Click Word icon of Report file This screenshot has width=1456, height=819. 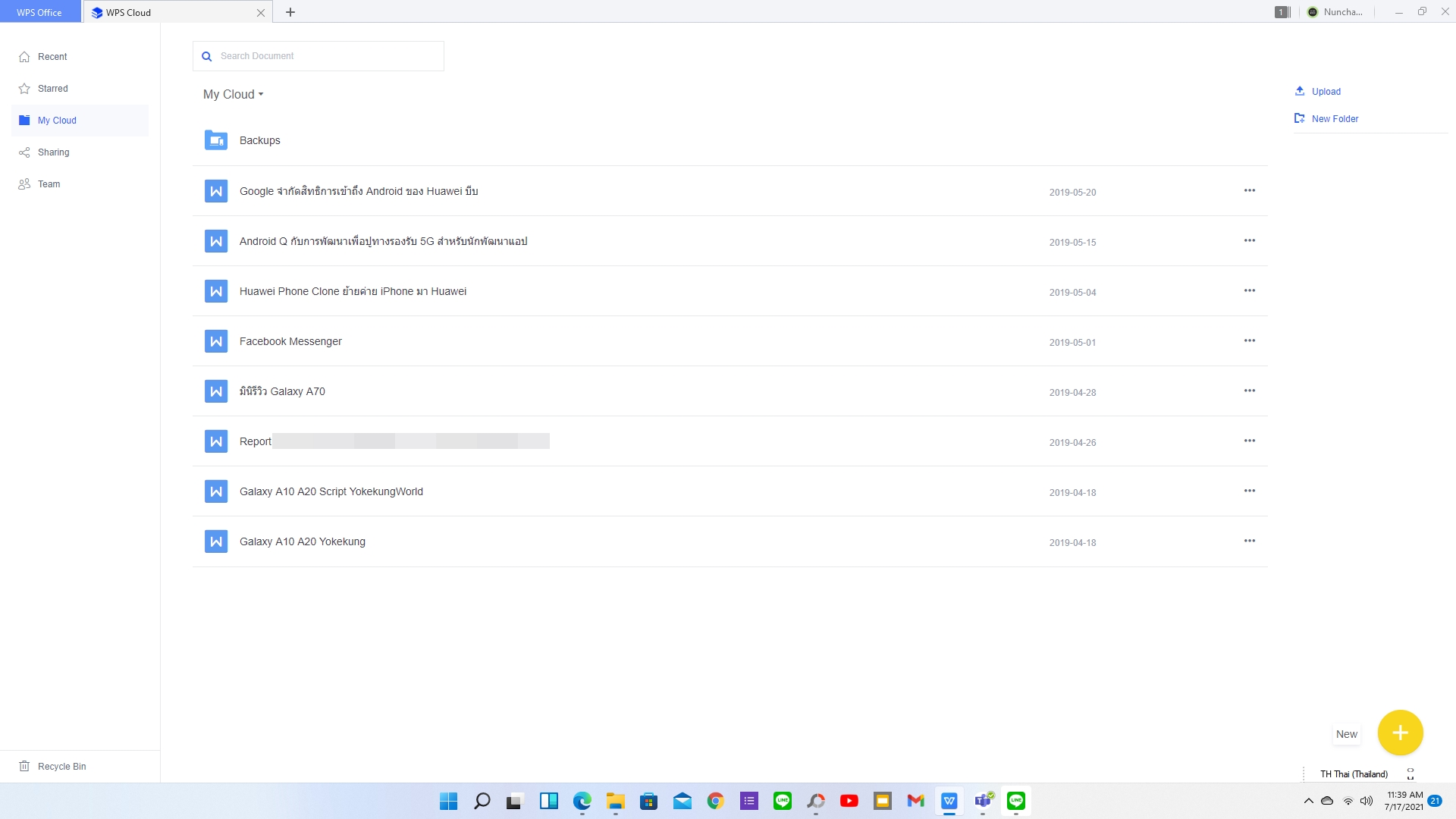click(216, 441)
